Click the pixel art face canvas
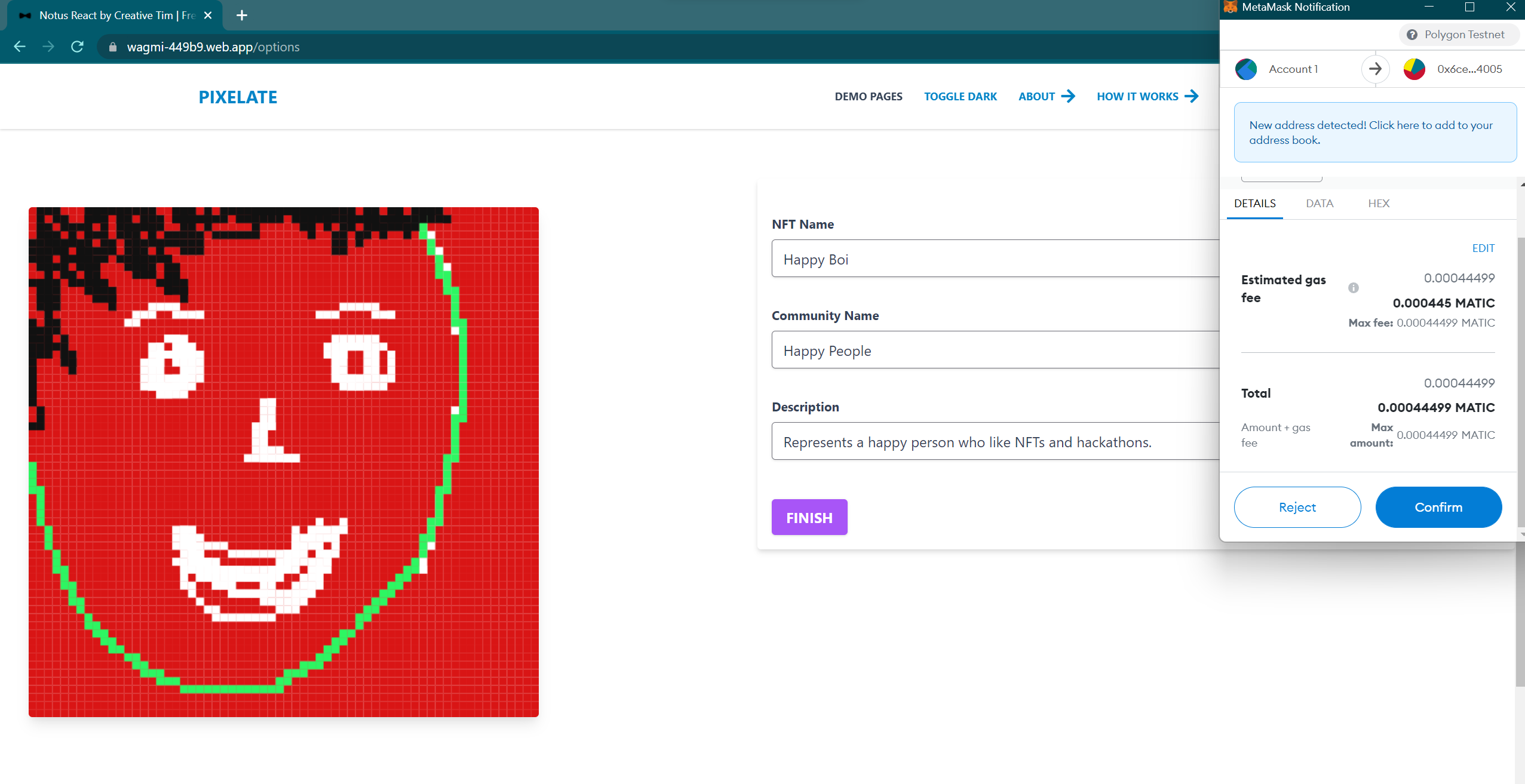Viewport: 1525px width, 784px height. click(284, 462)
